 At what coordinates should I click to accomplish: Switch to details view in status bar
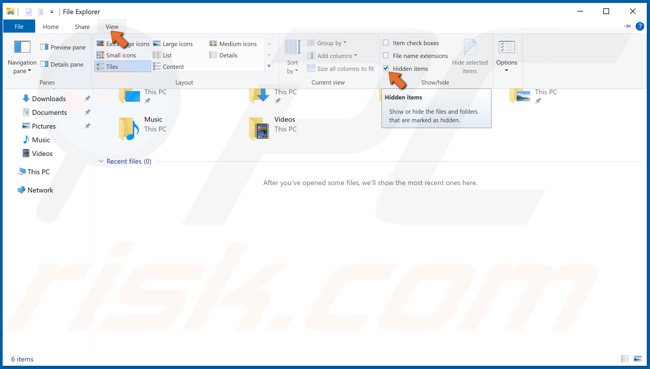[625, 359]
